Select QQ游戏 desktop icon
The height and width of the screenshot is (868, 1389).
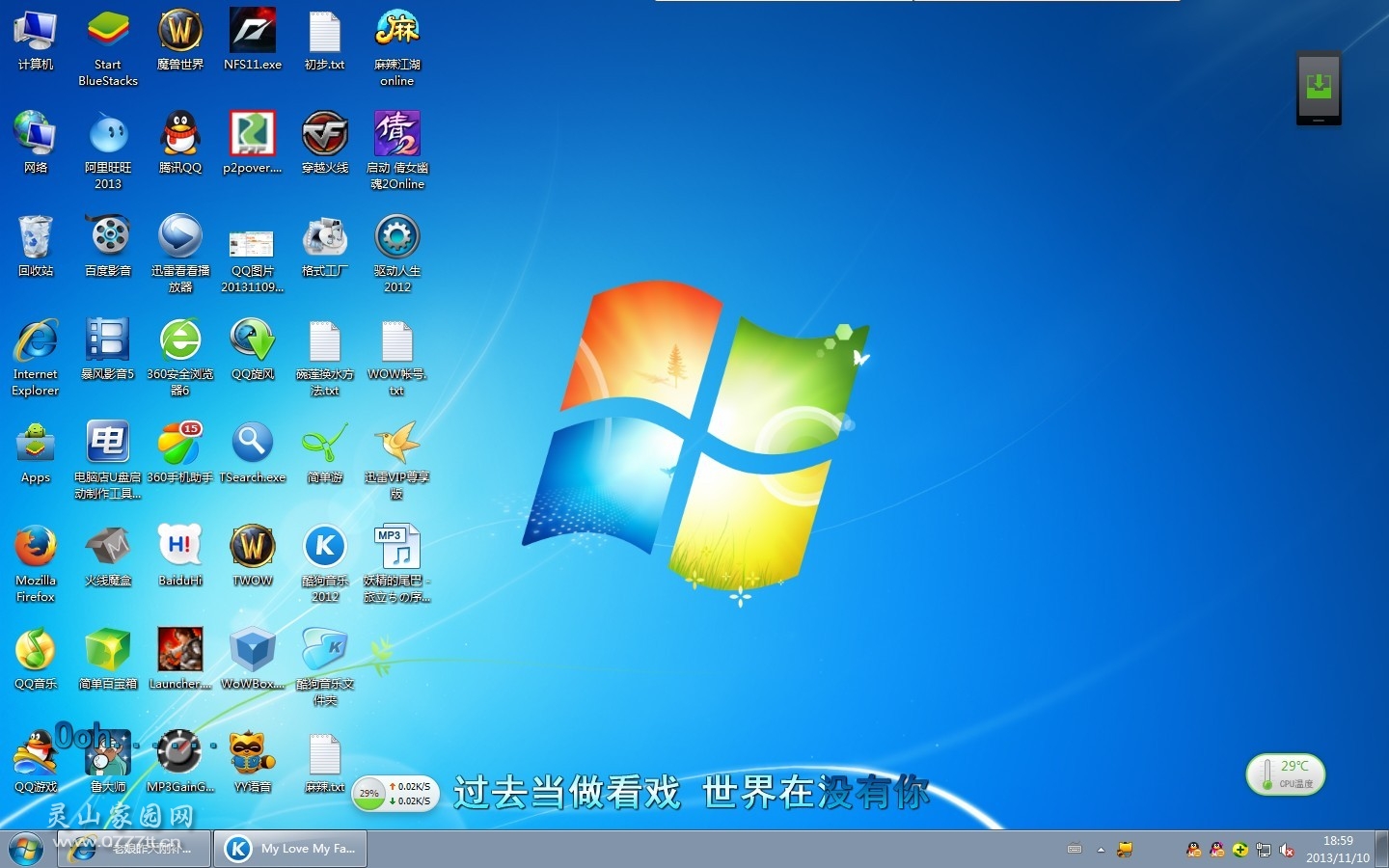click(36, 763)
